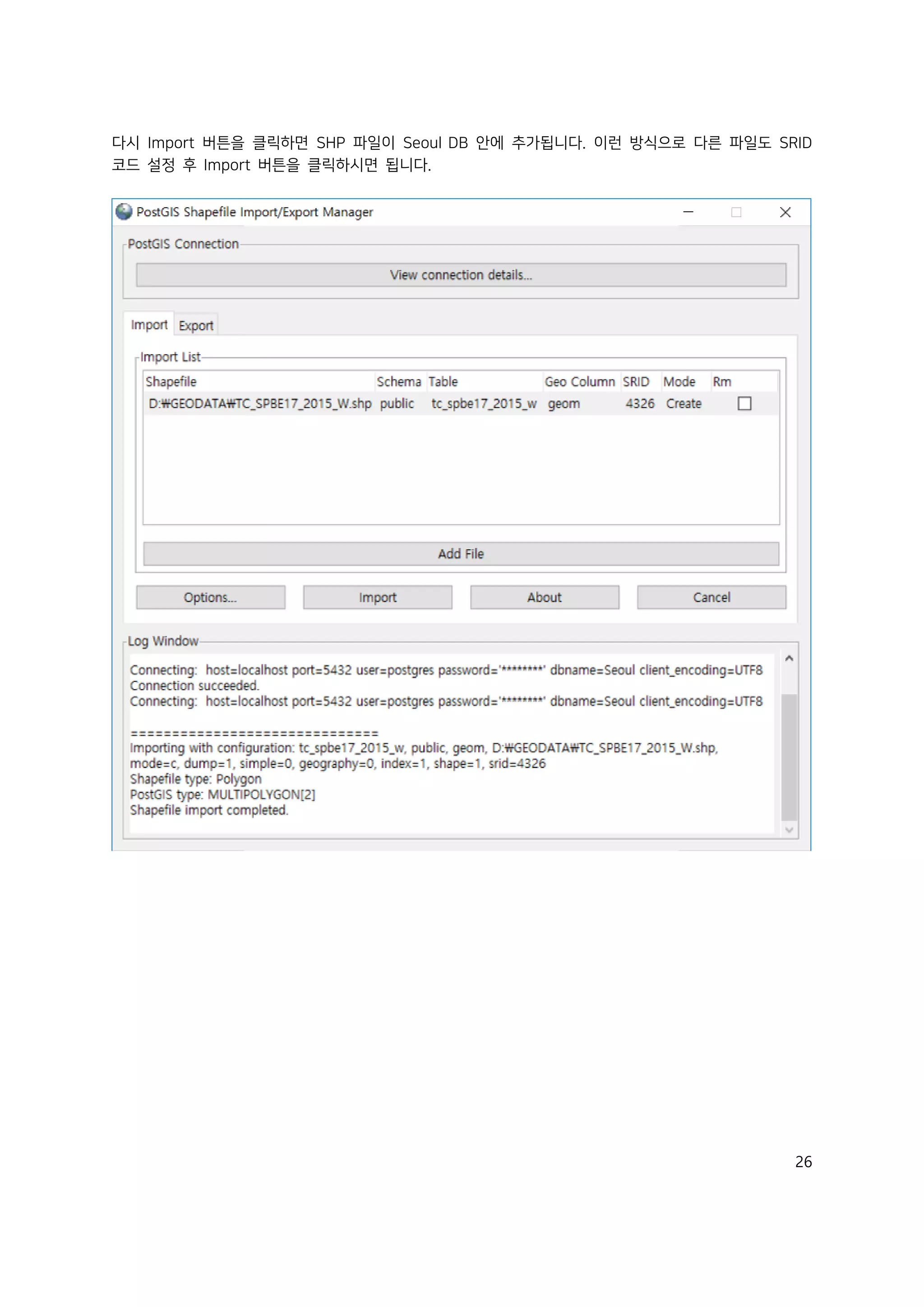Click the Create mode cell

pyautogui.click(x=684, y=403)
